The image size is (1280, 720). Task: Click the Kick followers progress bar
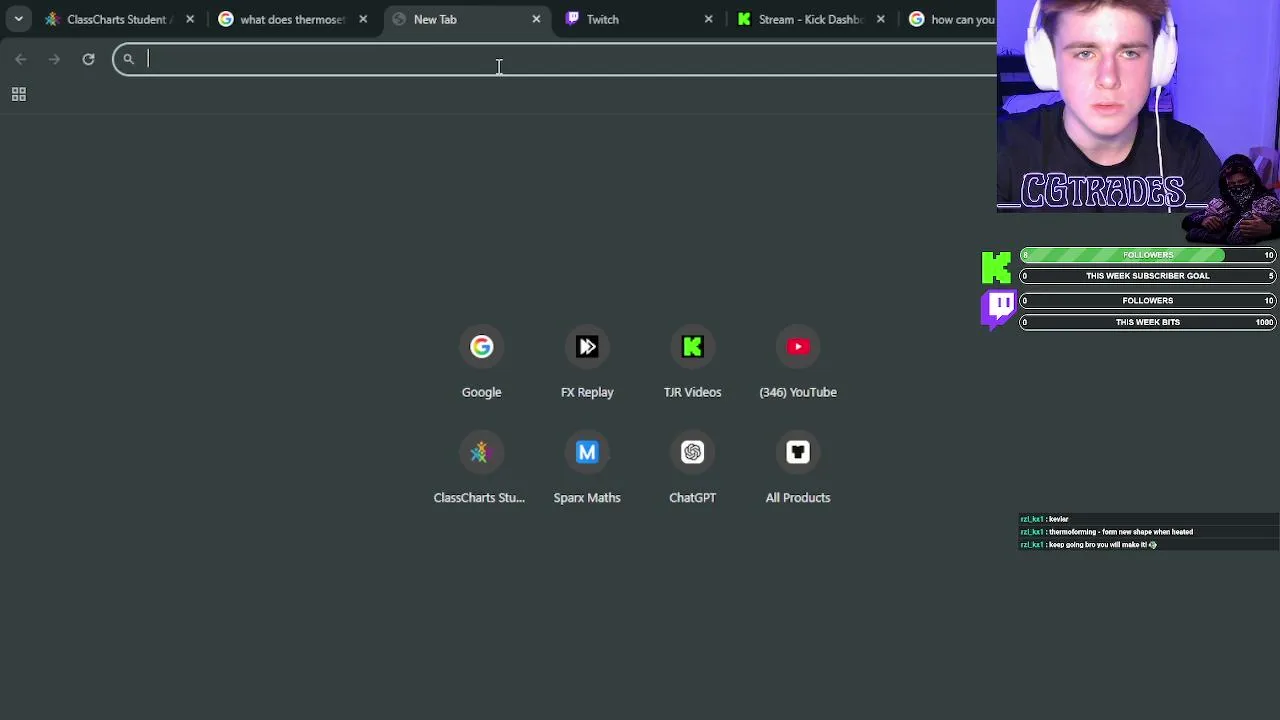click(x=1148, y=255)
